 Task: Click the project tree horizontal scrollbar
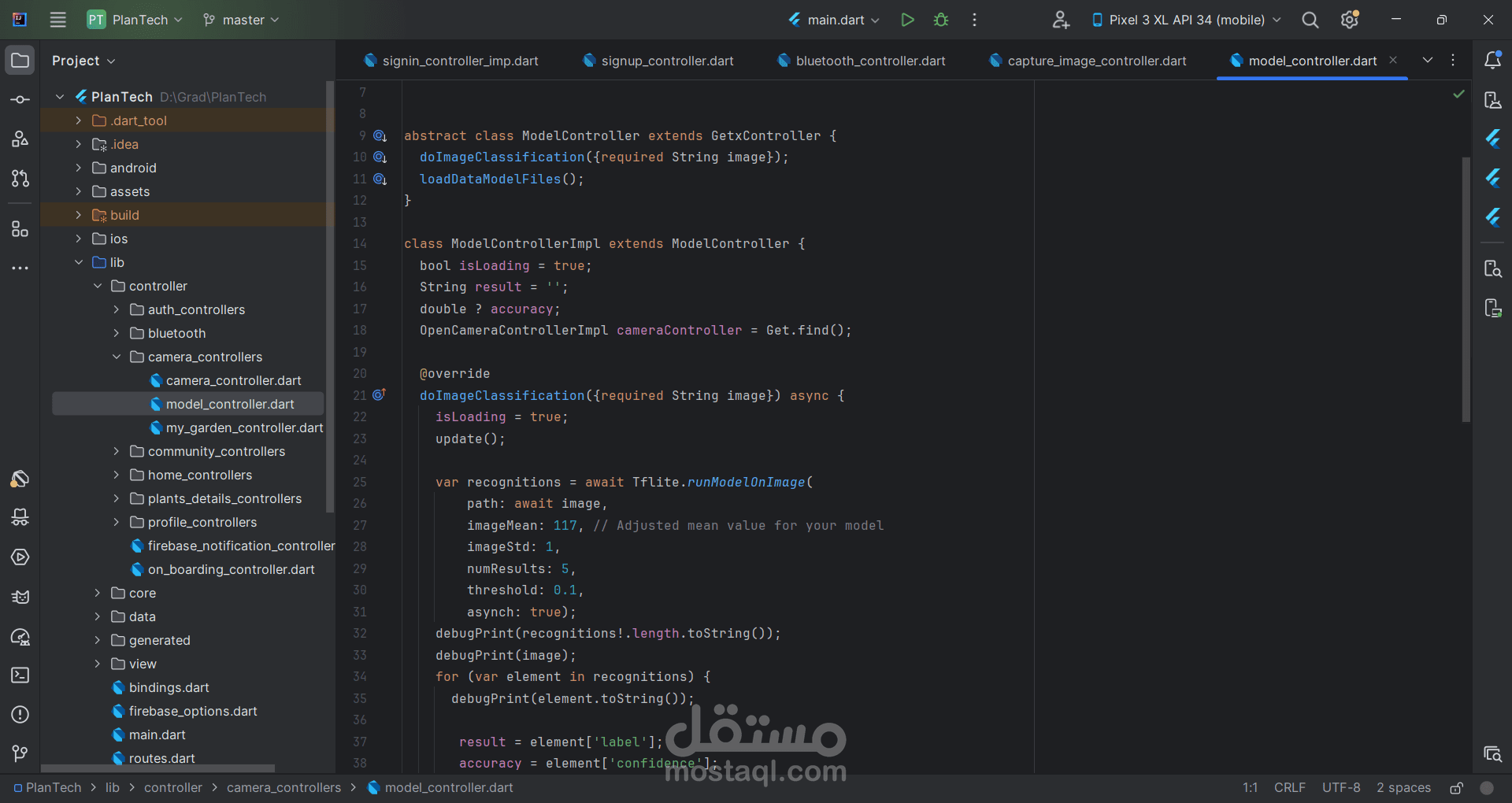coord(158,768)
